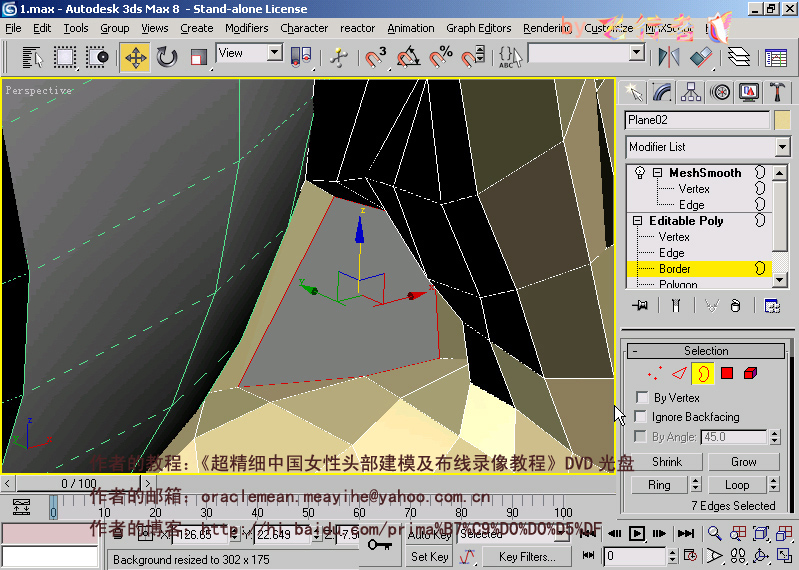Open Key Filters dialog

pos(526,556)
